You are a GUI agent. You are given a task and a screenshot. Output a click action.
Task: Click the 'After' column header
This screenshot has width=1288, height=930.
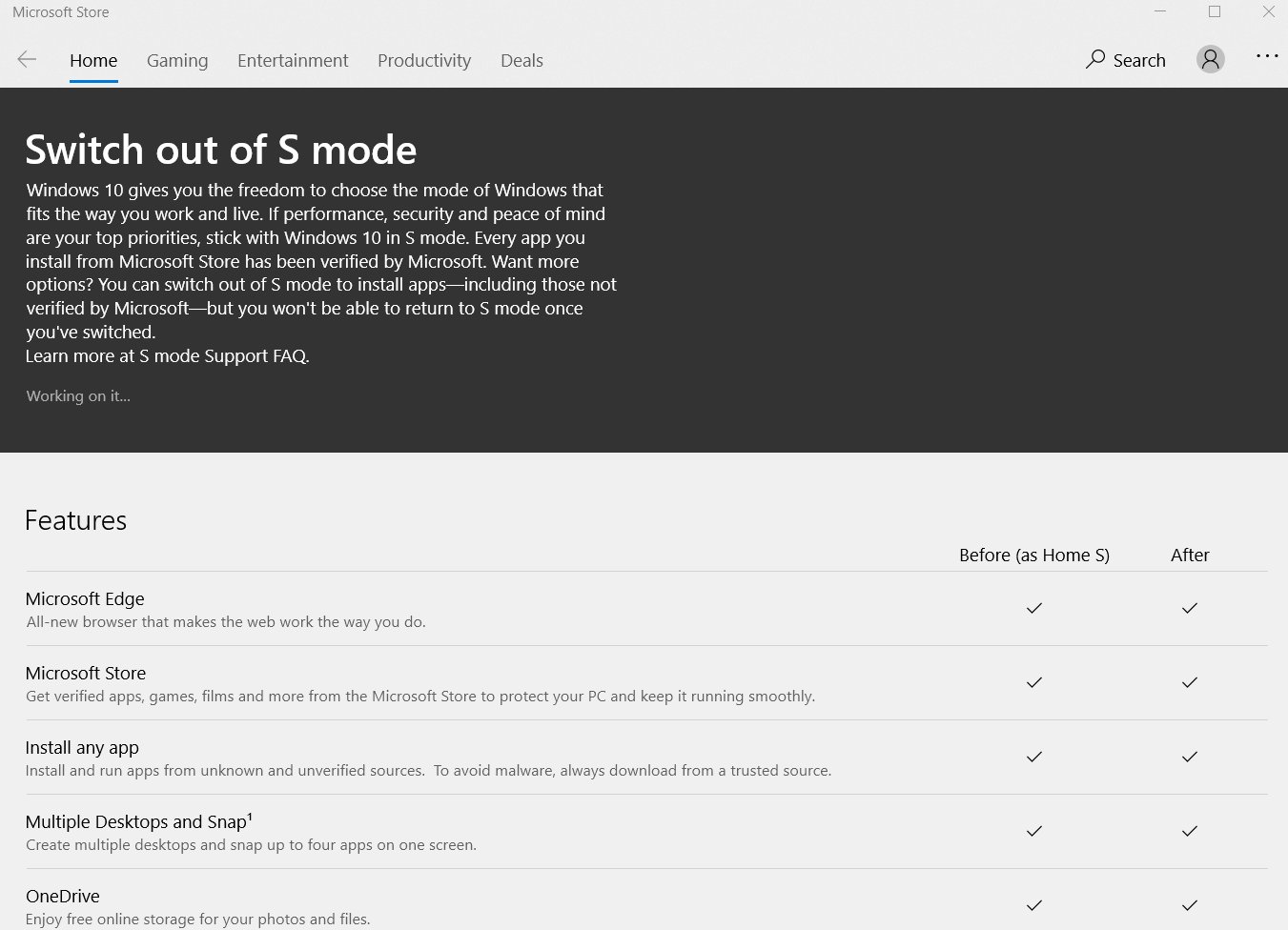(x=1190, y=556)
